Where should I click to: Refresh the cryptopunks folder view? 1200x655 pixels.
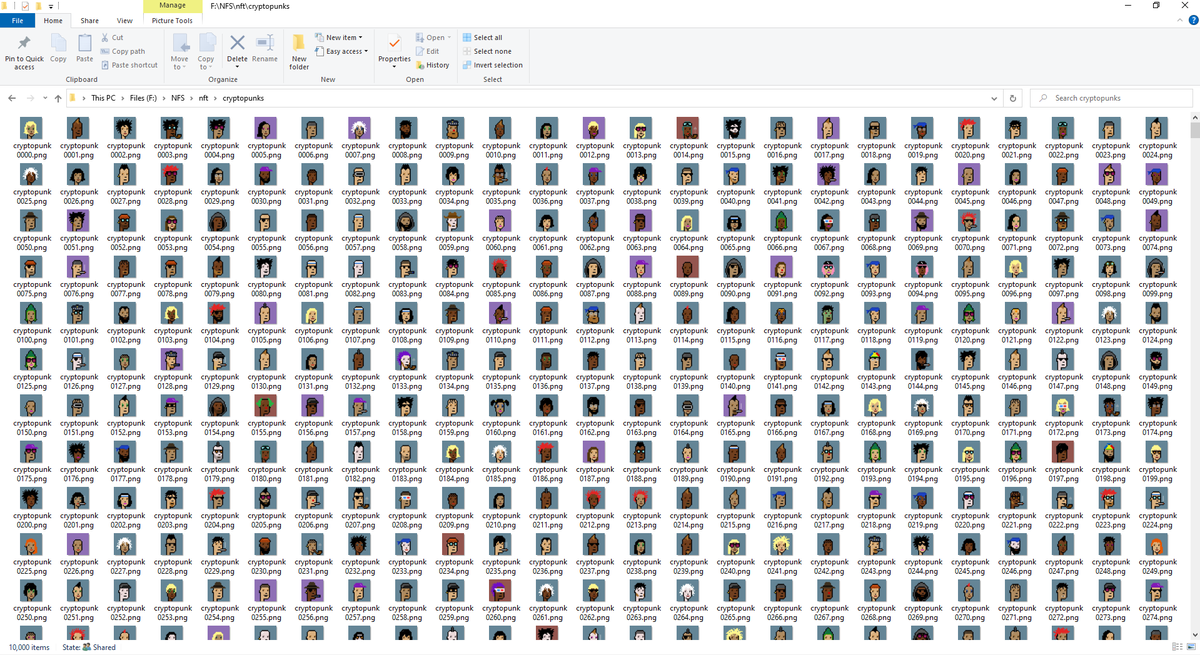click(1013, 98)
